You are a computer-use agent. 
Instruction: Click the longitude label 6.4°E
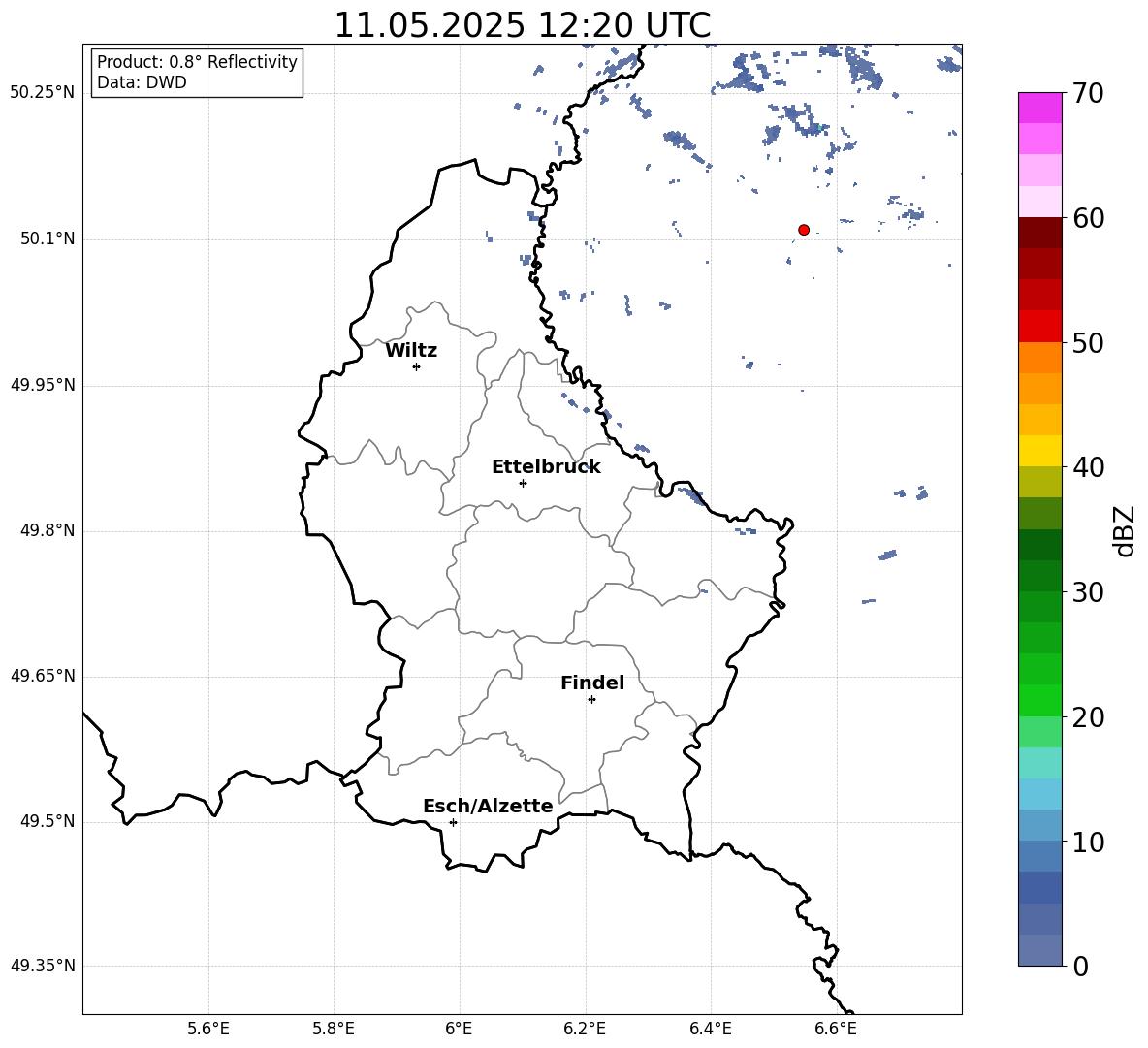pyautogui.click(x=710, y=1029)
